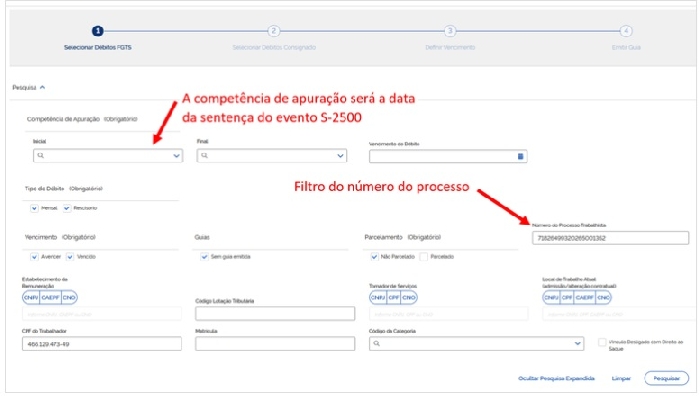
Task: Go to step 3 Definir Vencimento
Action: point(450,31)
